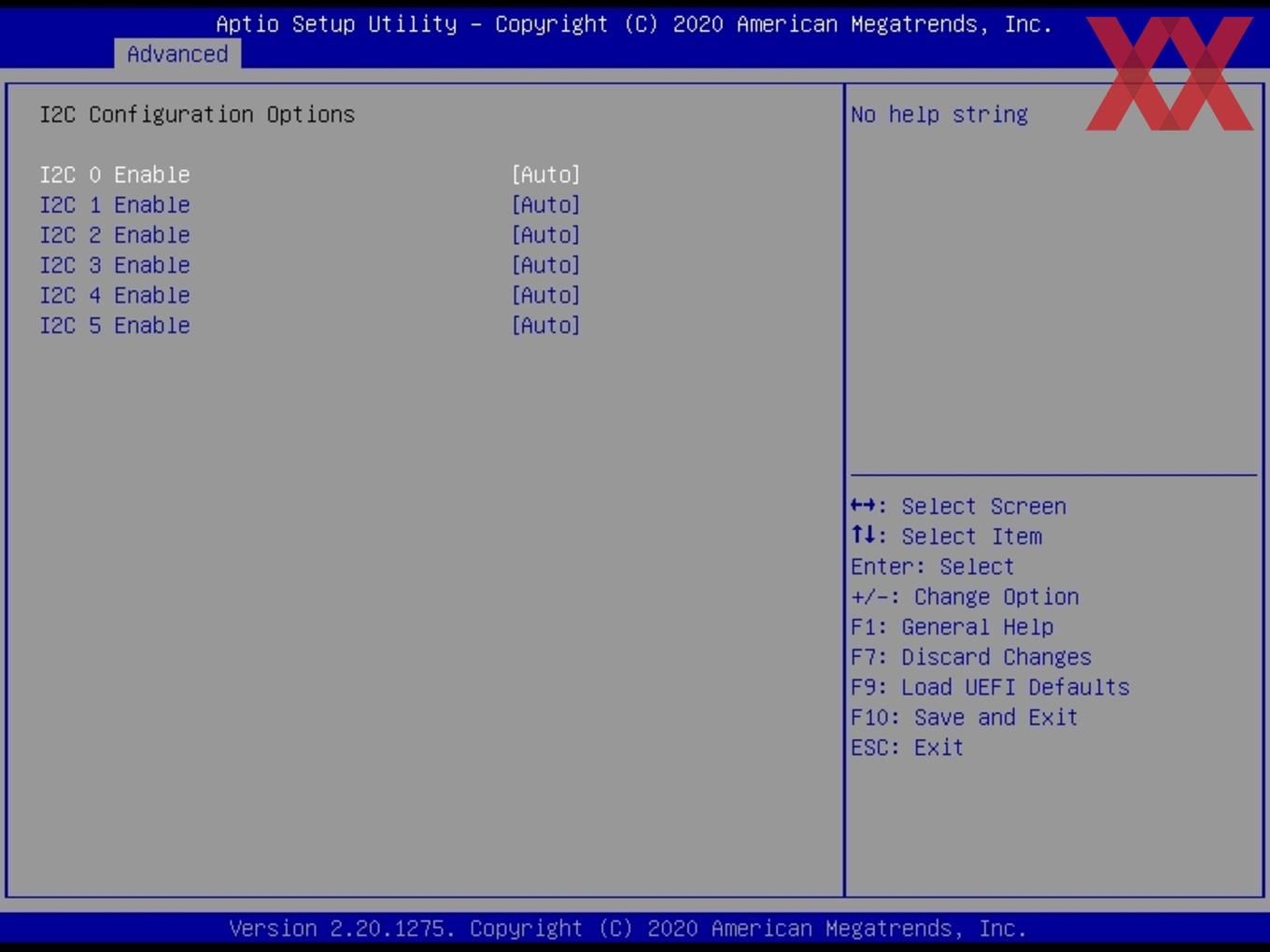Select the I2C 3 Enable option
This screenshot has width=1270, height=952.
115,265
